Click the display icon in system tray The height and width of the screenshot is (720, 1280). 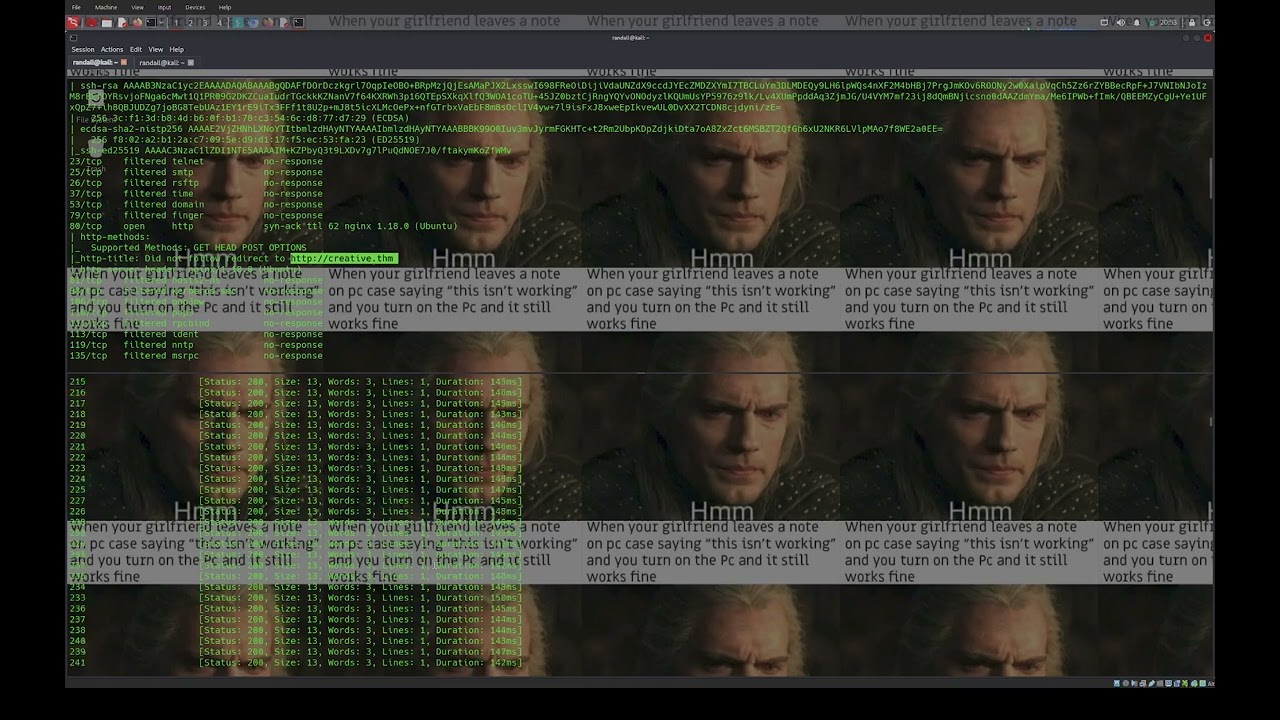pos(1104,22)
